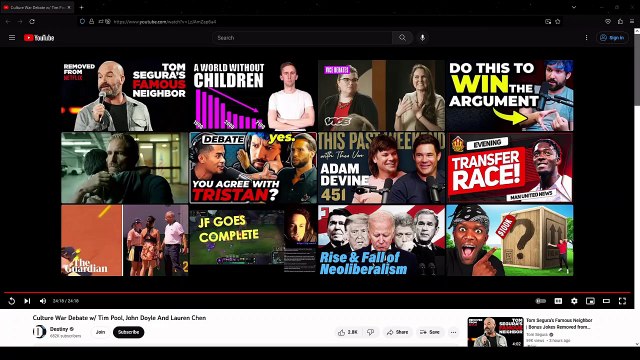640x360 pixels.
Task: Focus the YouTube Search field
Action: pyautogui.click(x=302, y=38)
